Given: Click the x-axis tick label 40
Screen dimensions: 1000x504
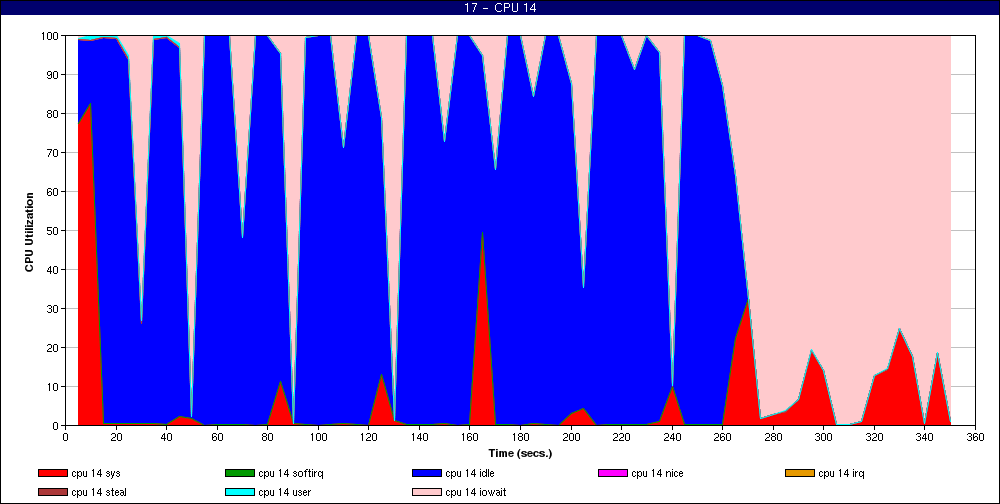Looking at the screenshot, I should pos(166,437).
